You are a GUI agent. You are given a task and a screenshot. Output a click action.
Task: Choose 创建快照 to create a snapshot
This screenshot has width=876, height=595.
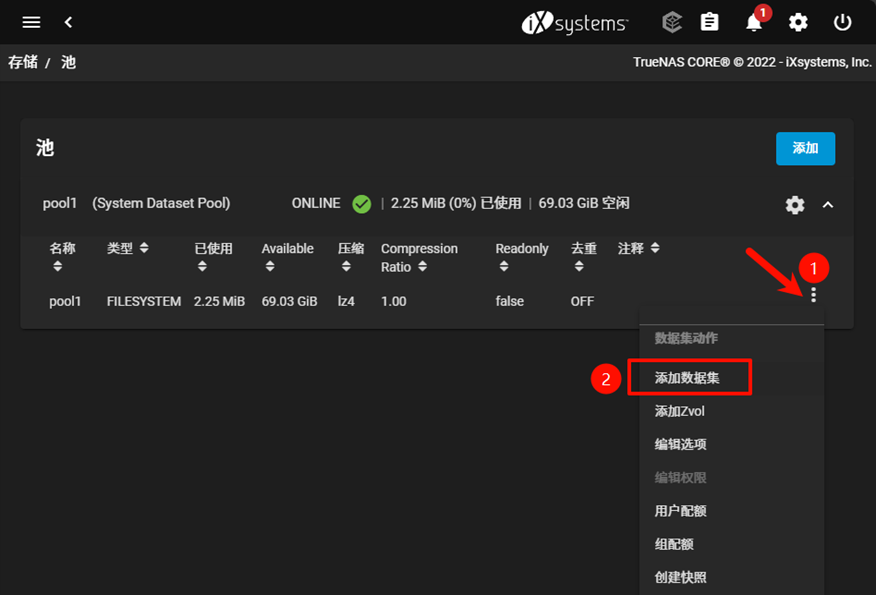pyautogui.click(x=683, y=577)
